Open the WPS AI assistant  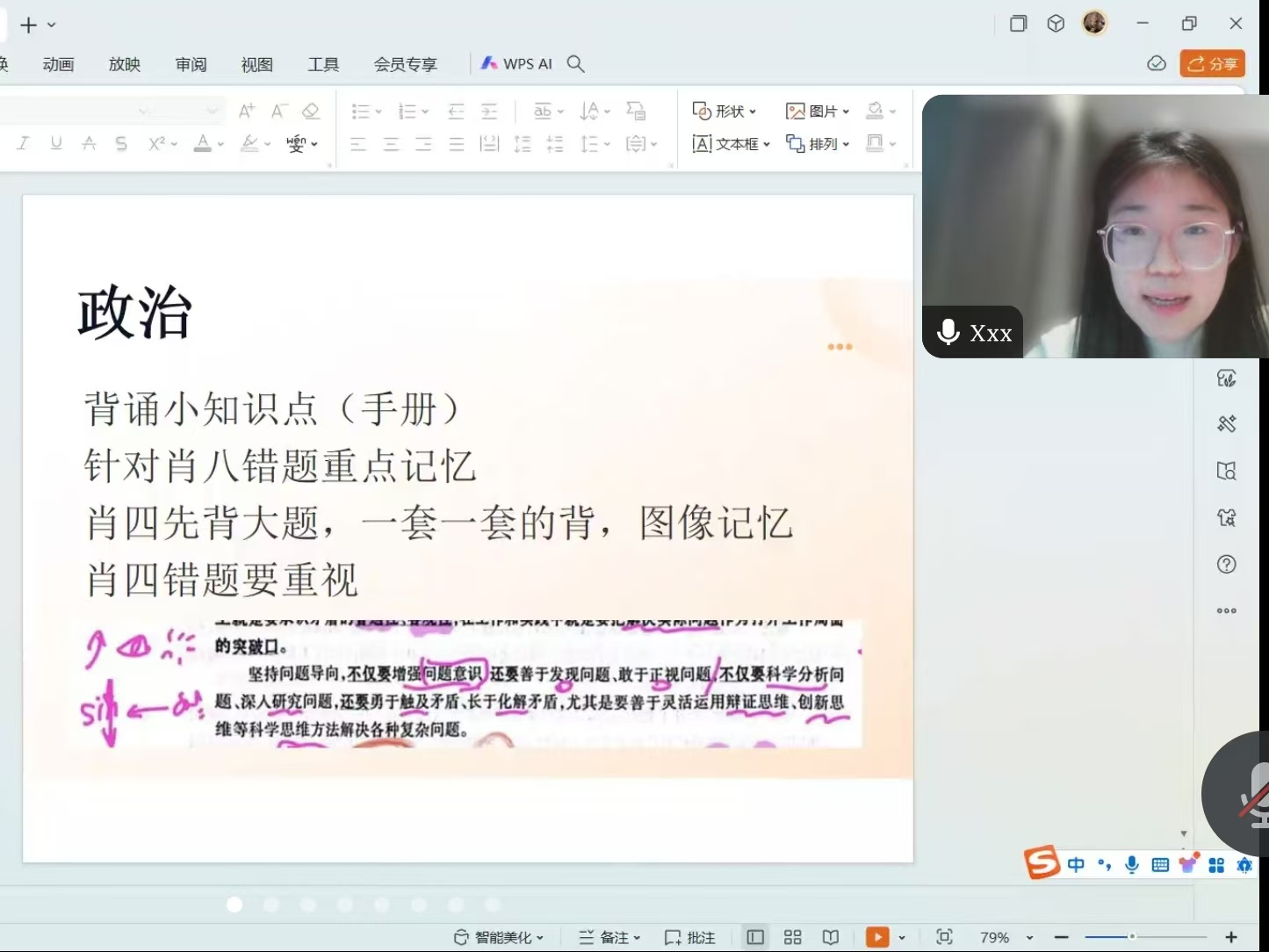pos(516,64)
